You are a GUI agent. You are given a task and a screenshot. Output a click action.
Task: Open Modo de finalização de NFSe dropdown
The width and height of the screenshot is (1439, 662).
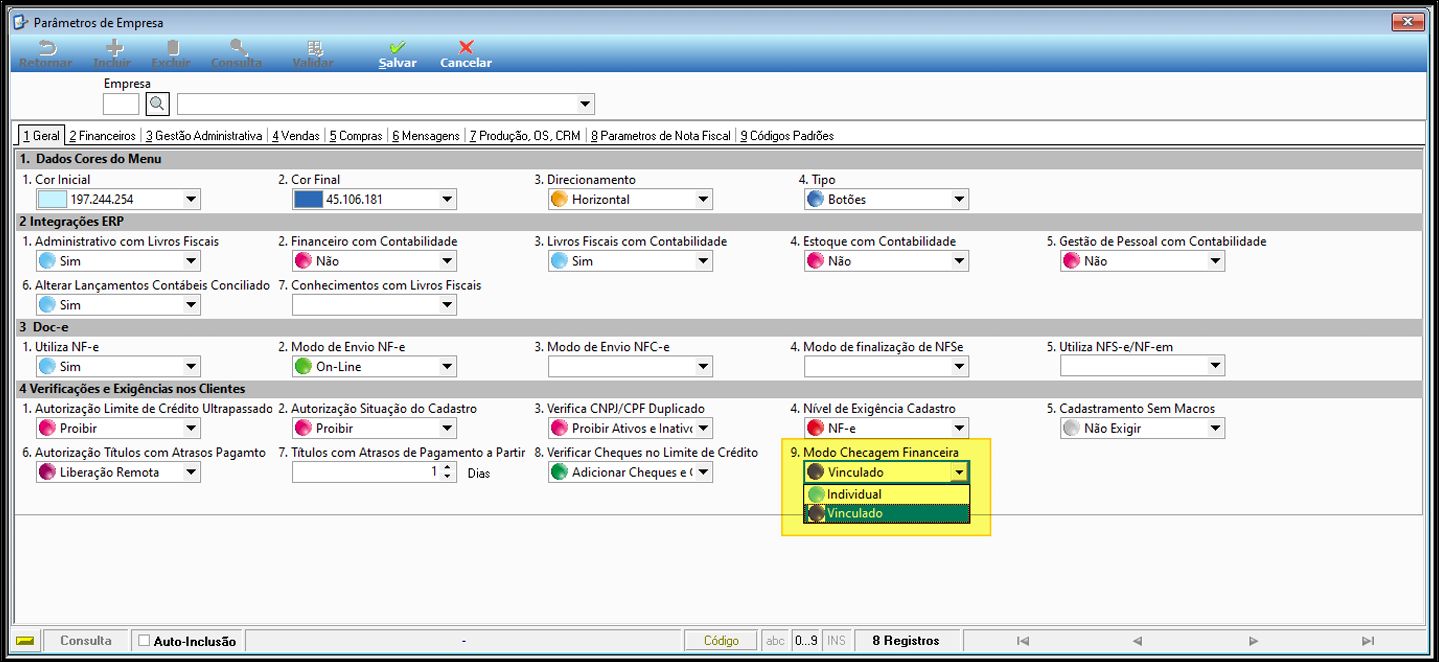(x=959, y=366)
